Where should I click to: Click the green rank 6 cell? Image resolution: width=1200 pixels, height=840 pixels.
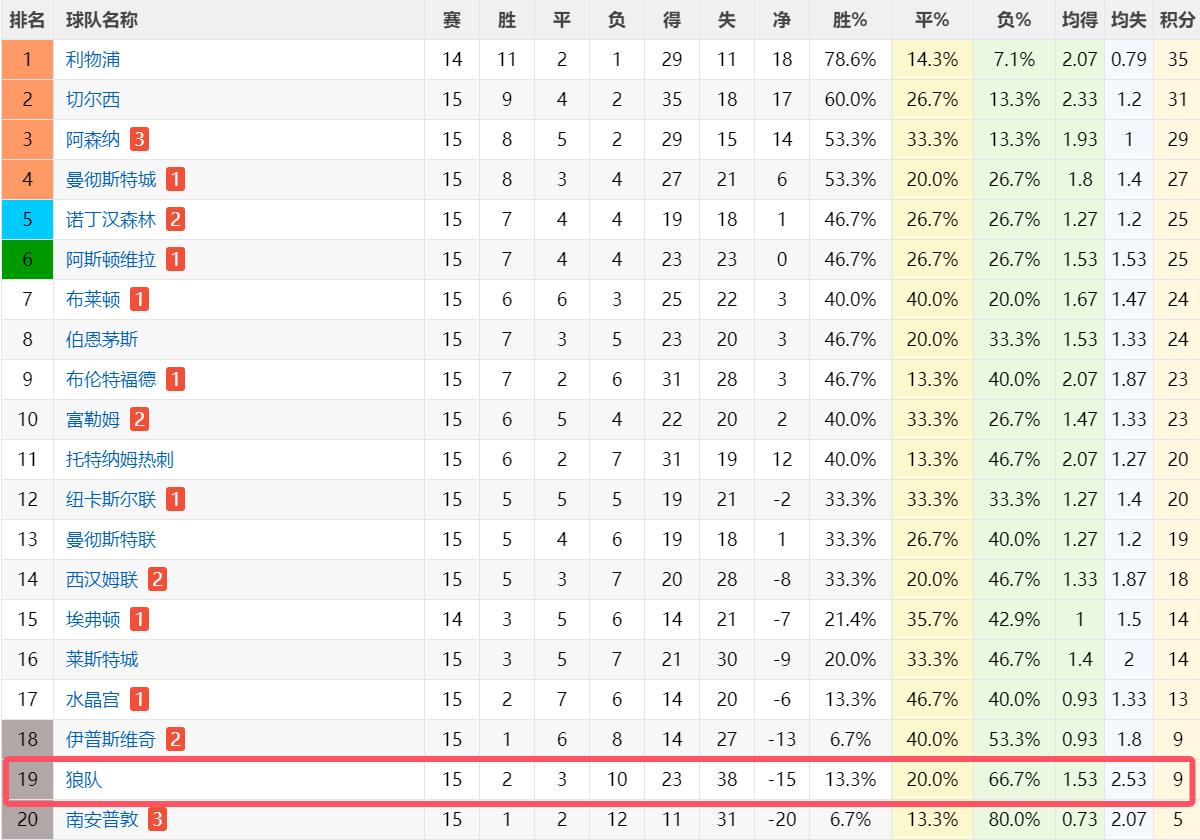27,259
